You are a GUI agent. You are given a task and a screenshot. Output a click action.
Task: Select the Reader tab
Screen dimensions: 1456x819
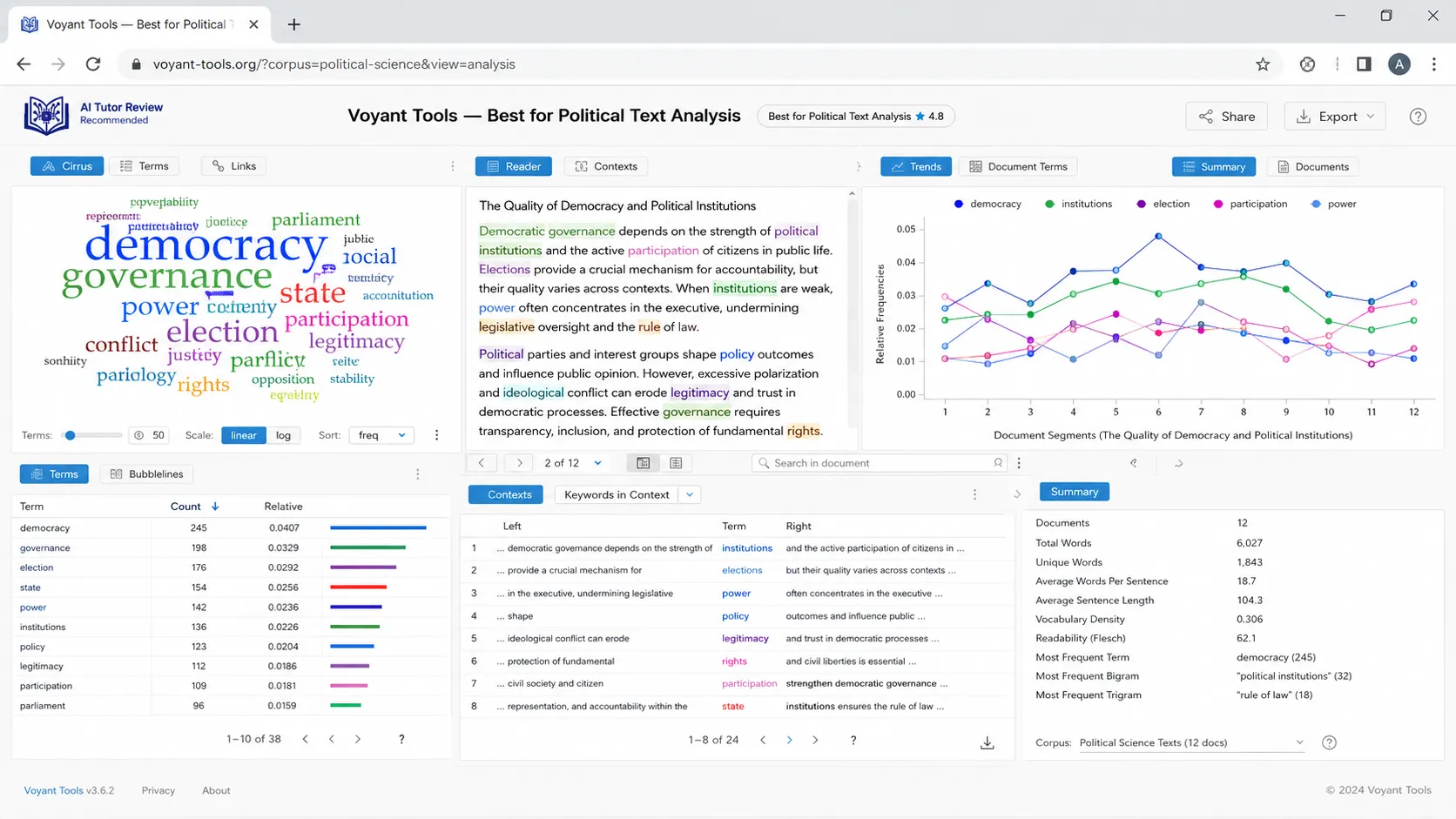tap(514, 166)
